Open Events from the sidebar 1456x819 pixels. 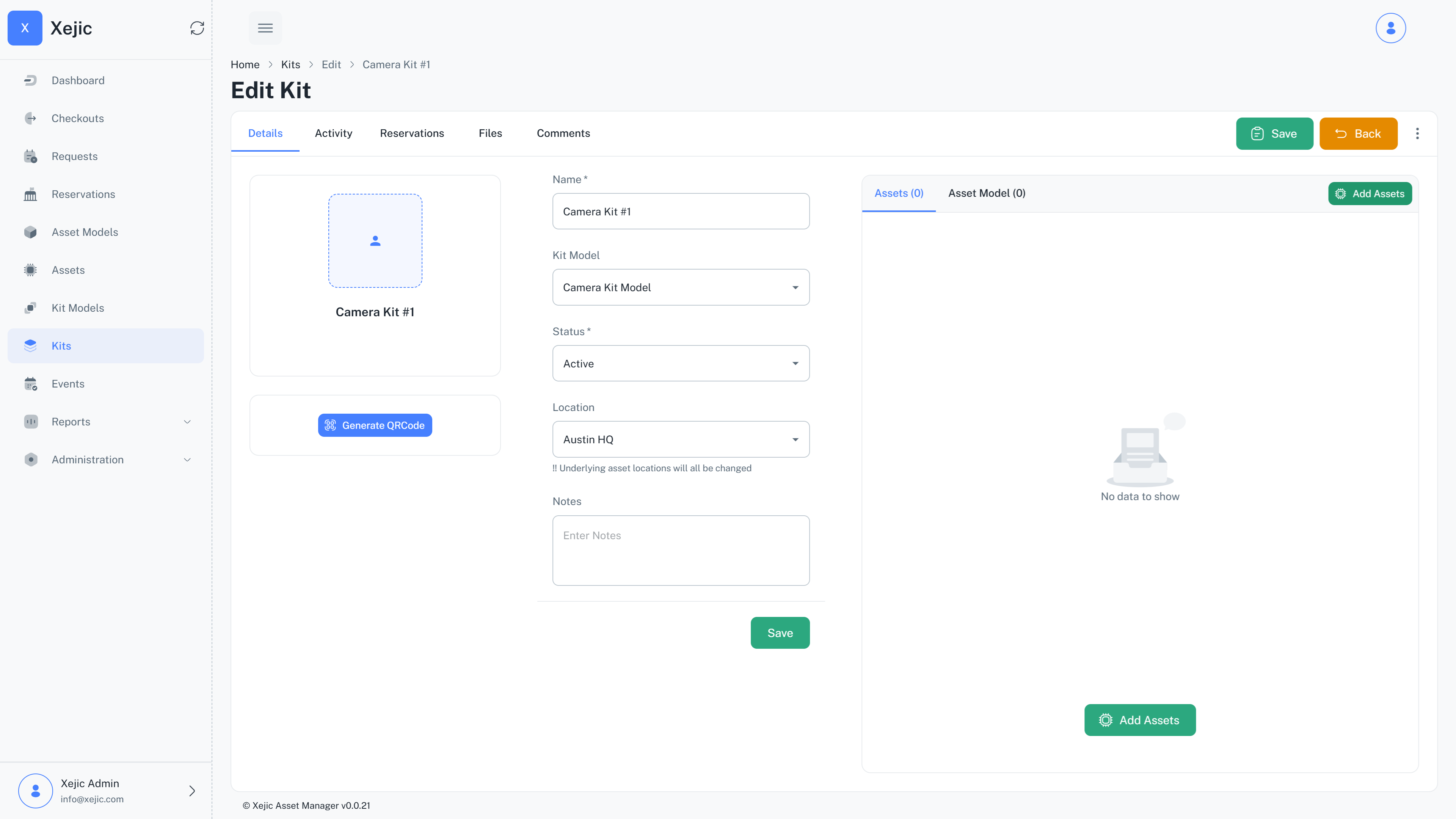tap(106, 383)
